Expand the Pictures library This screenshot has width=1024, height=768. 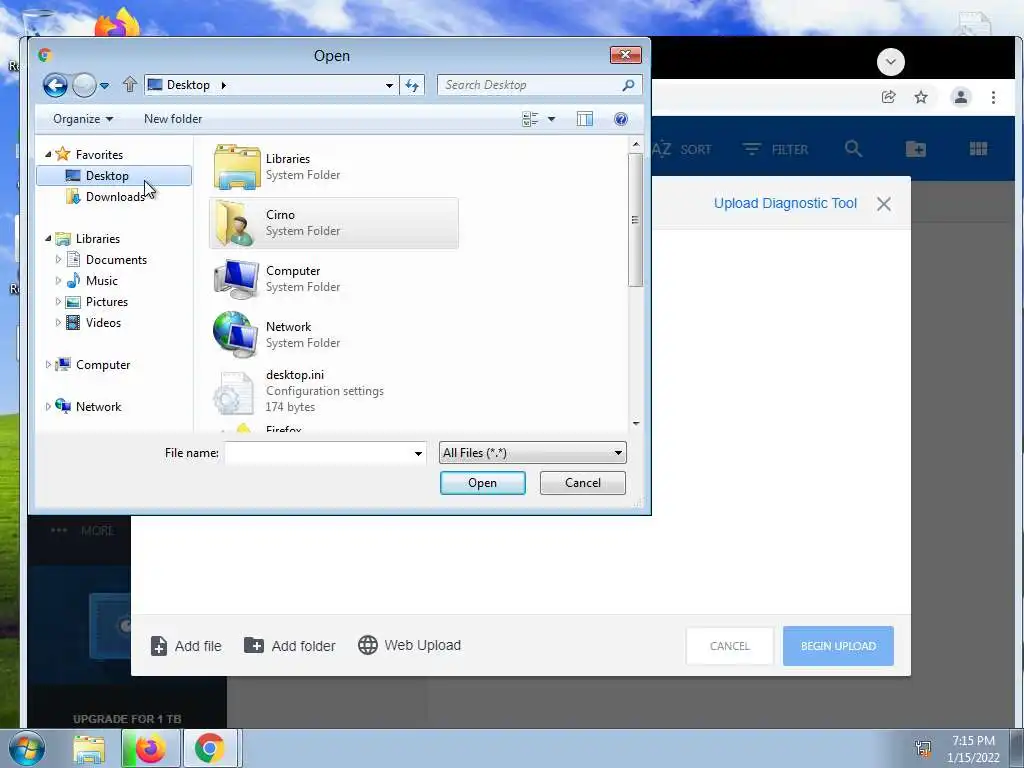pyautogui.click(x=58, y=302)
